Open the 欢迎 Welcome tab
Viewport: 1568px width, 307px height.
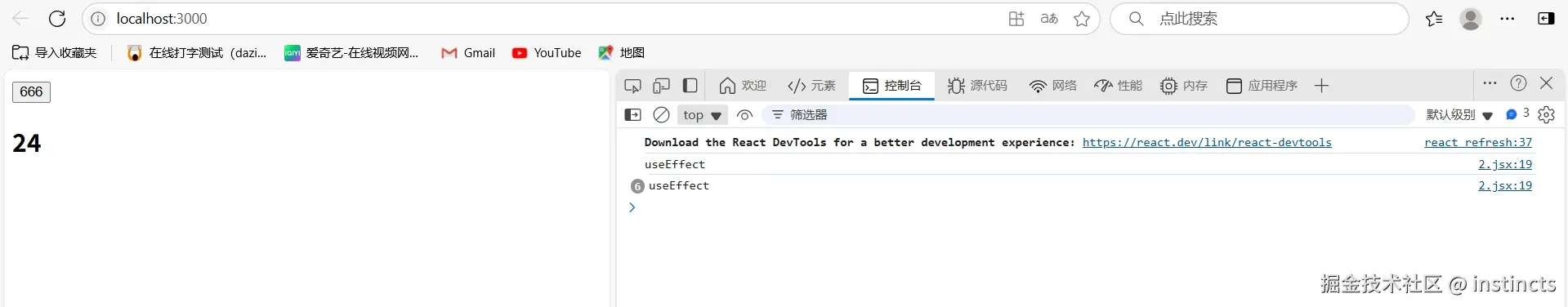coord(743,86)
